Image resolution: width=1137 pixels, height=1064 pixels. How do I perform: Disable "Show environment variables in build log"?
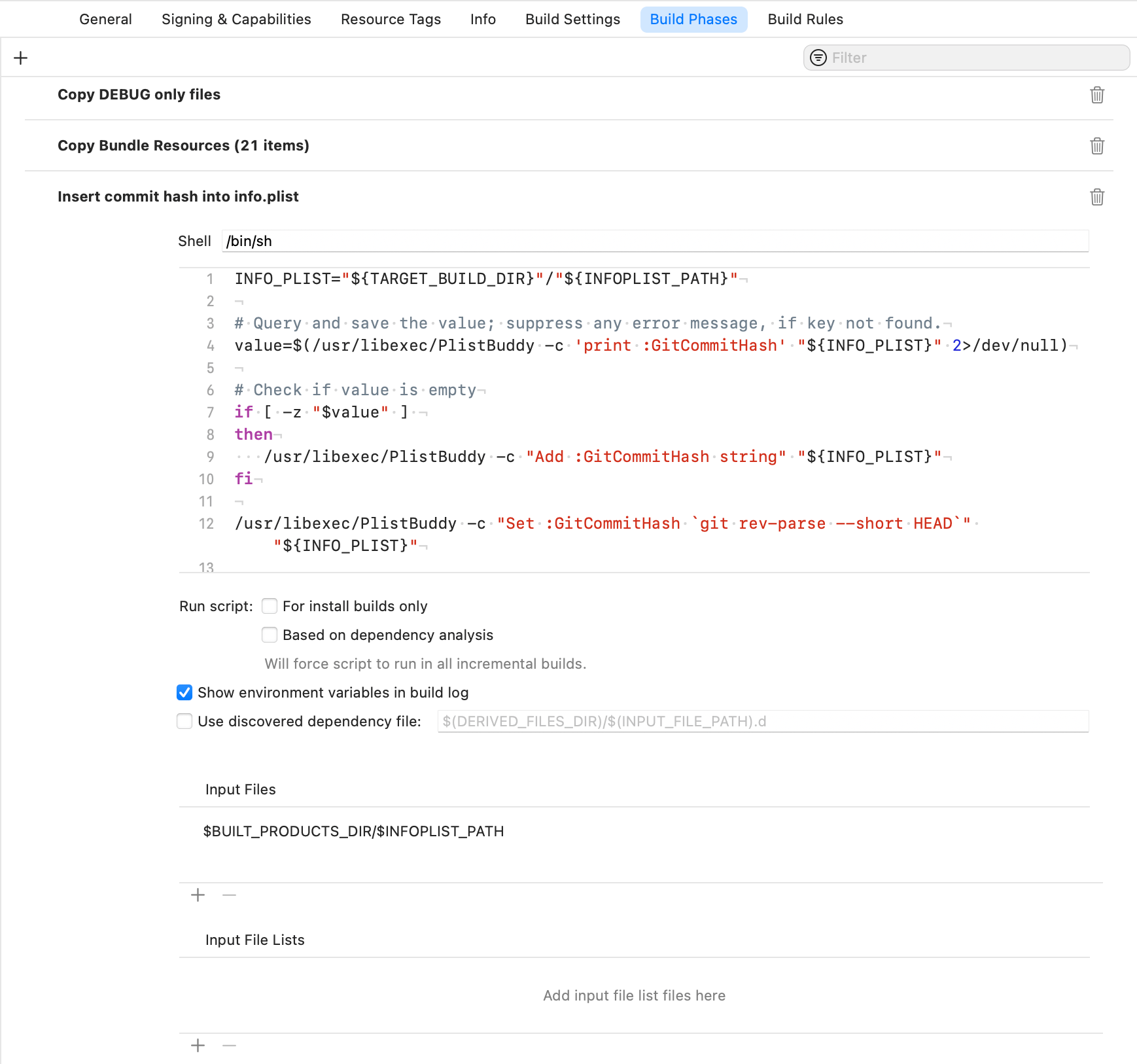point(184,692)
